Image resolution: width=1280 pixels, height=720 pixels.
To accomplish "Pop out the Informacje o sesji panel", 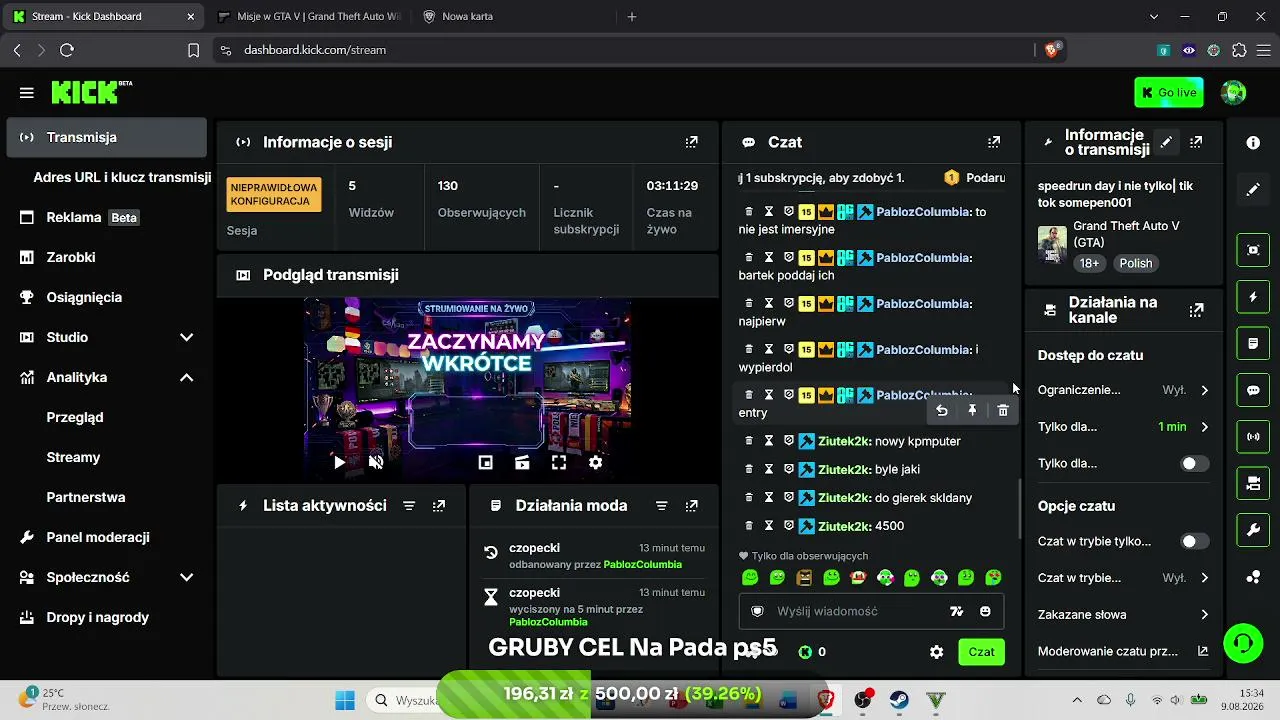I will click(x=691, y=142).
